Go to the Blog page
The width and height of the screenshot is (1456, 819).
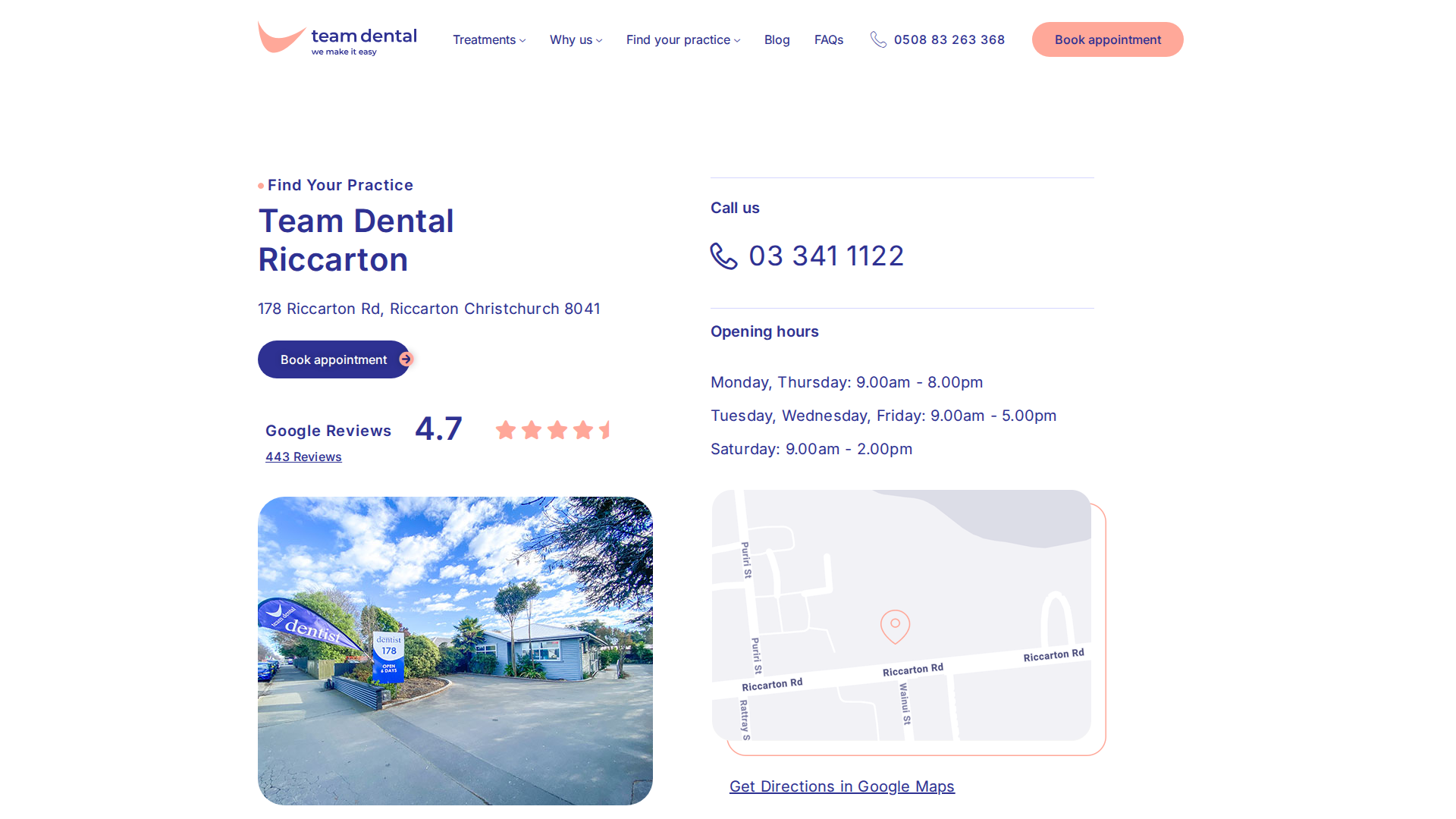point(777,39)
